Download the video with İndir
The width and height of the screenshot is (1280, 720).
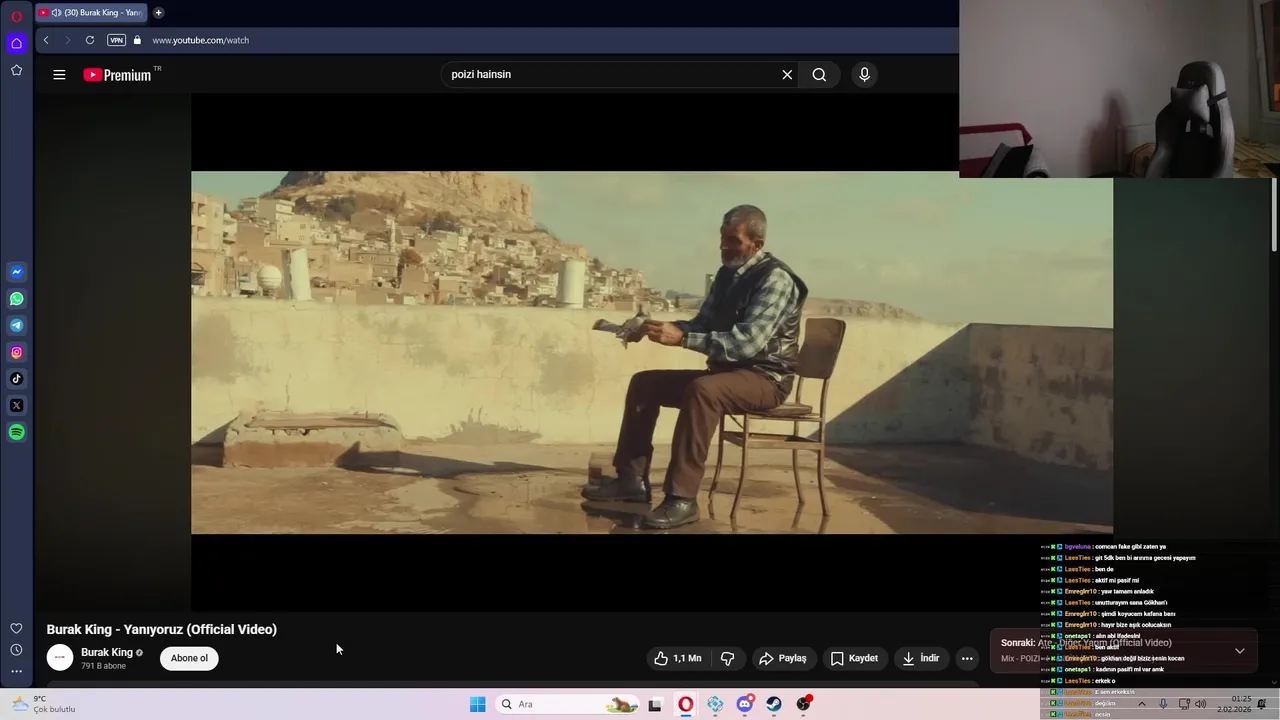(921, 658)
